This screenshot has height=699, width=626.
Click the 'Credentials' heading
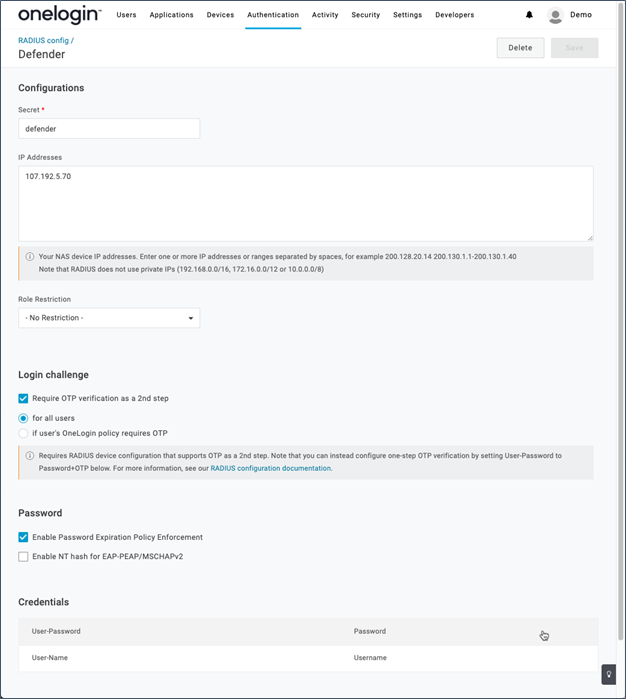tap(44, 602)
